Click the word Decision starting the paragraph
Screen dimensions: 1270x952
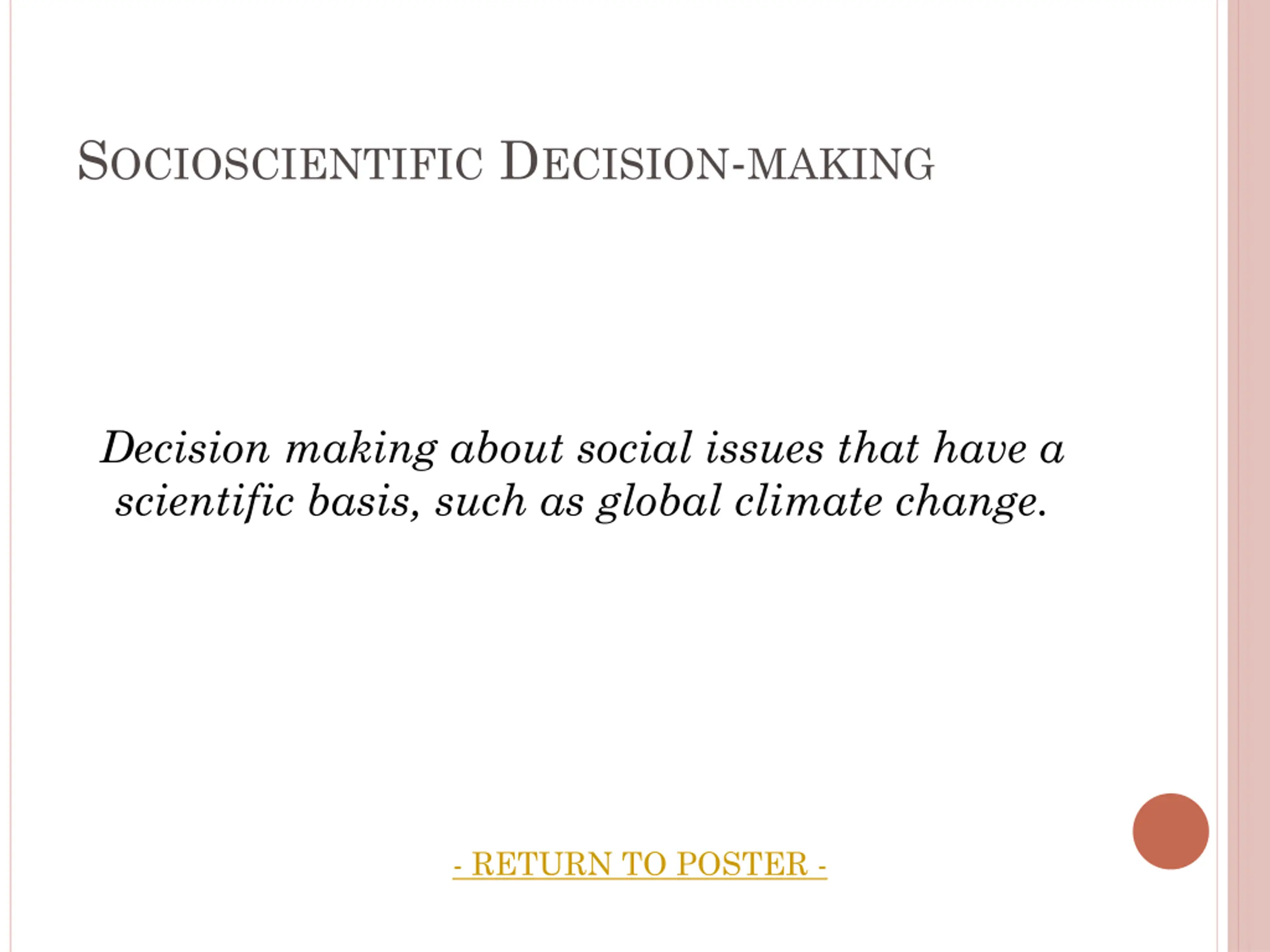[185, 448]
